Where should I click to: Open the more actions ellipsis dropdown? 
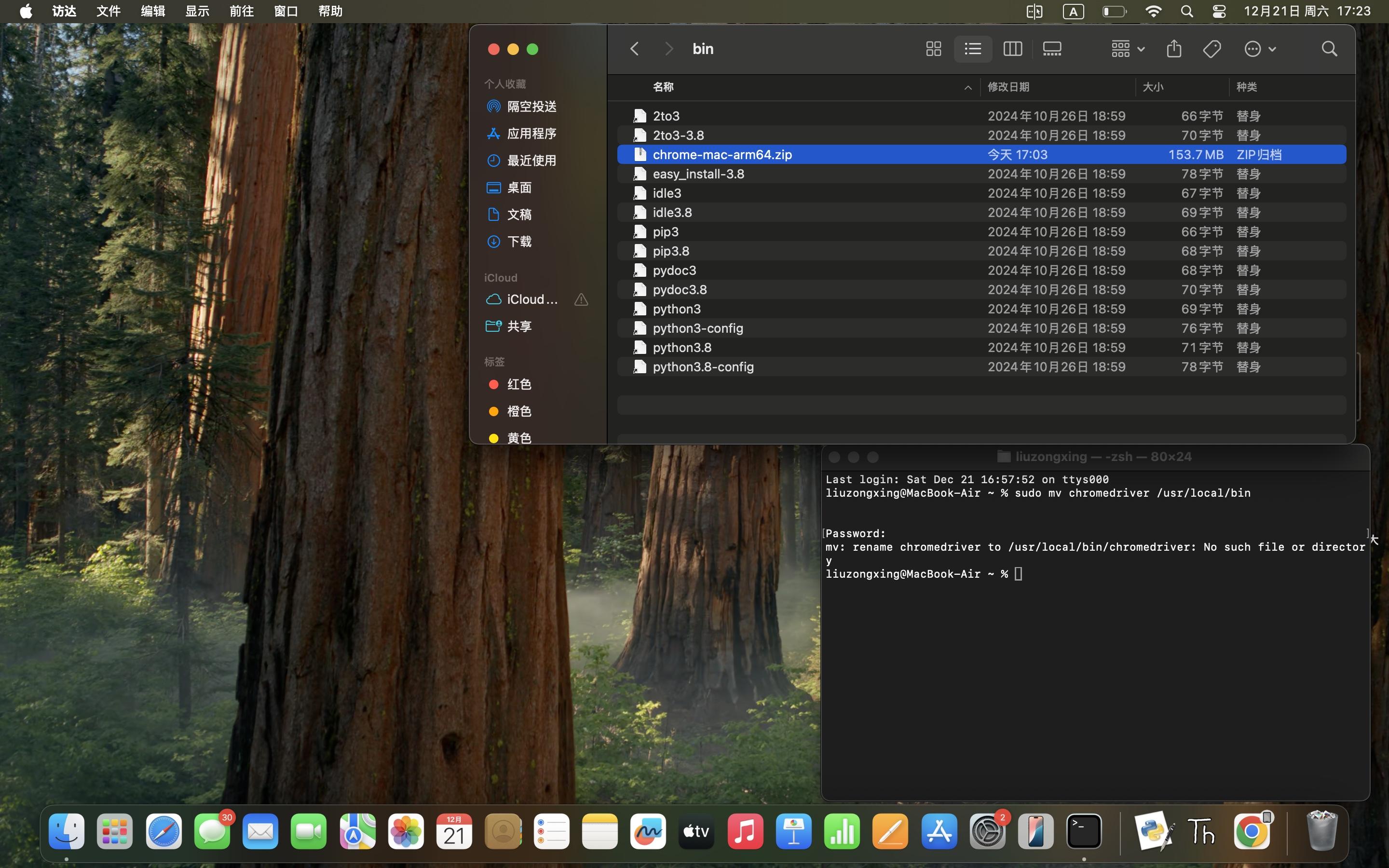1259,49
